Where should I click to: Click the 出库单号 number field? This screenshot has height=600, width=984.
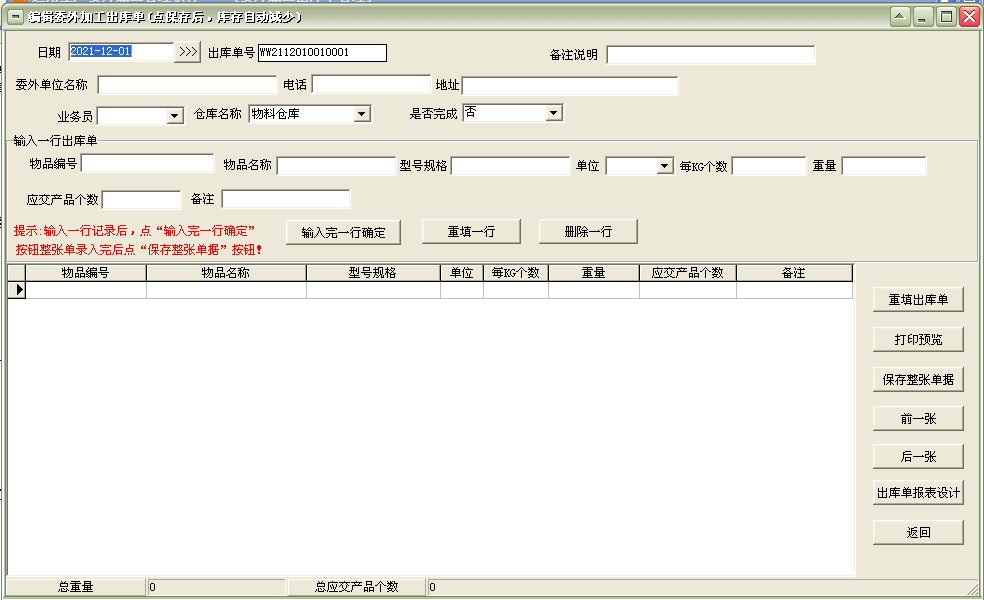coord(322,53)
